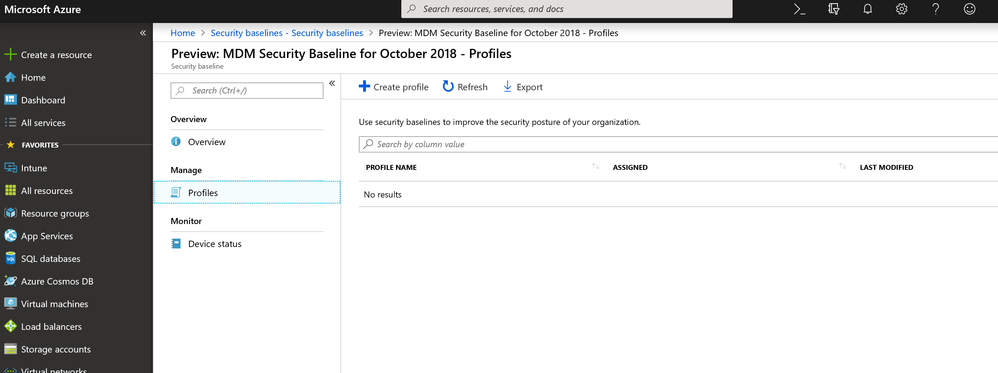This screenshot has height=373, width=998.
Task: Go to Home breadcrumb link
Action: click(x=183, y=32)
